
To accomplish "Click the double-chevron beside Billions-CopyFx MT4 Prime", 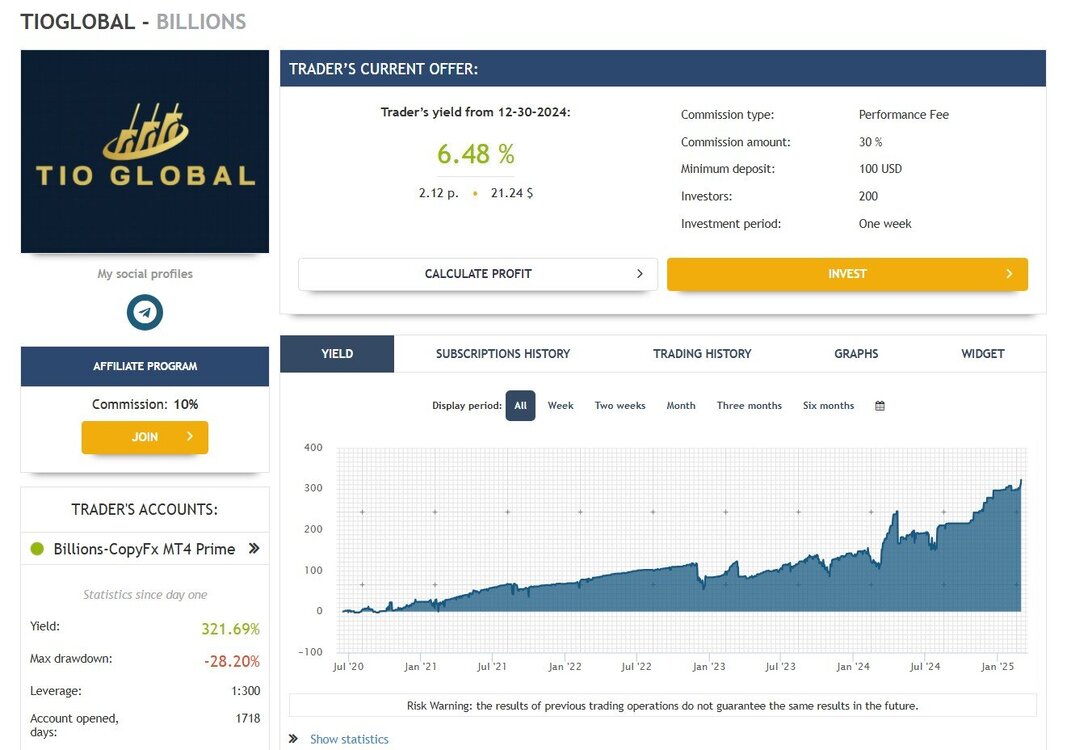I will pyautogui.click(x=254, y=549).
